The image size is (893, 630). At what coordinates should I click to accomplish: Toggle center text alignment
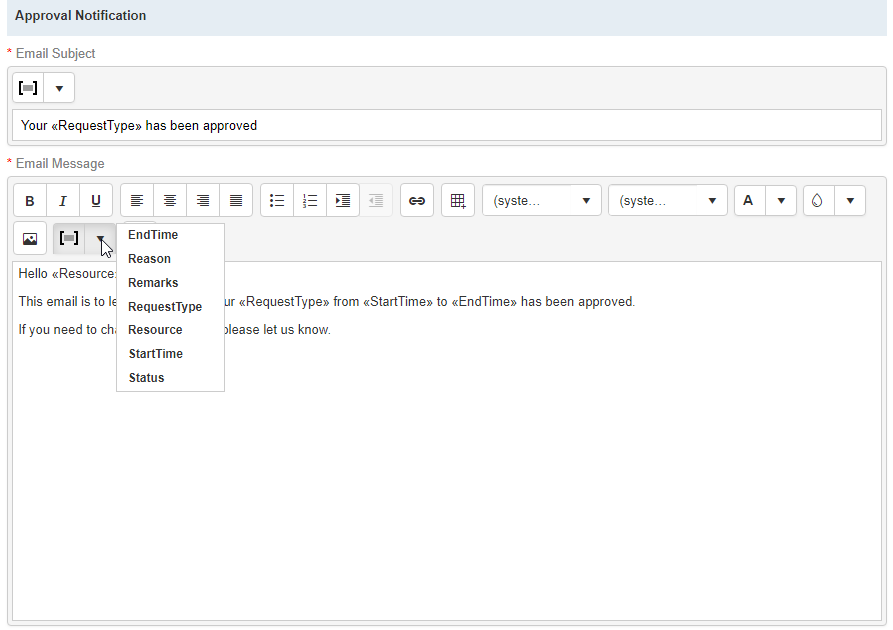170,200
